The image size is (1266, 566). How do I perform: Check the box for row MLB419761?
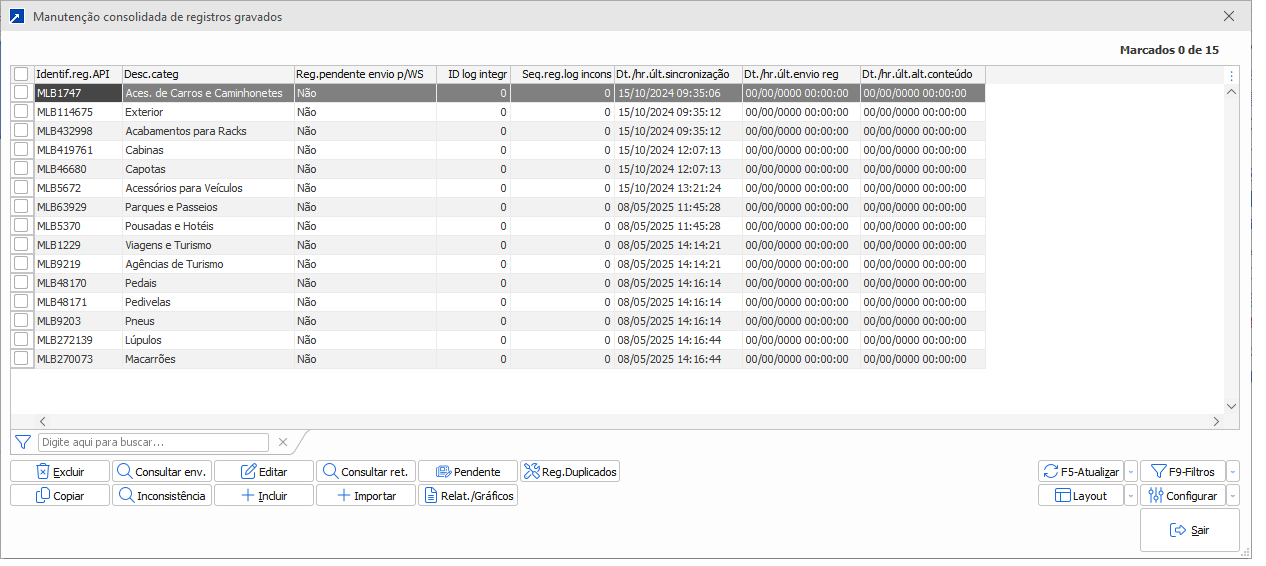pos(21,149)
